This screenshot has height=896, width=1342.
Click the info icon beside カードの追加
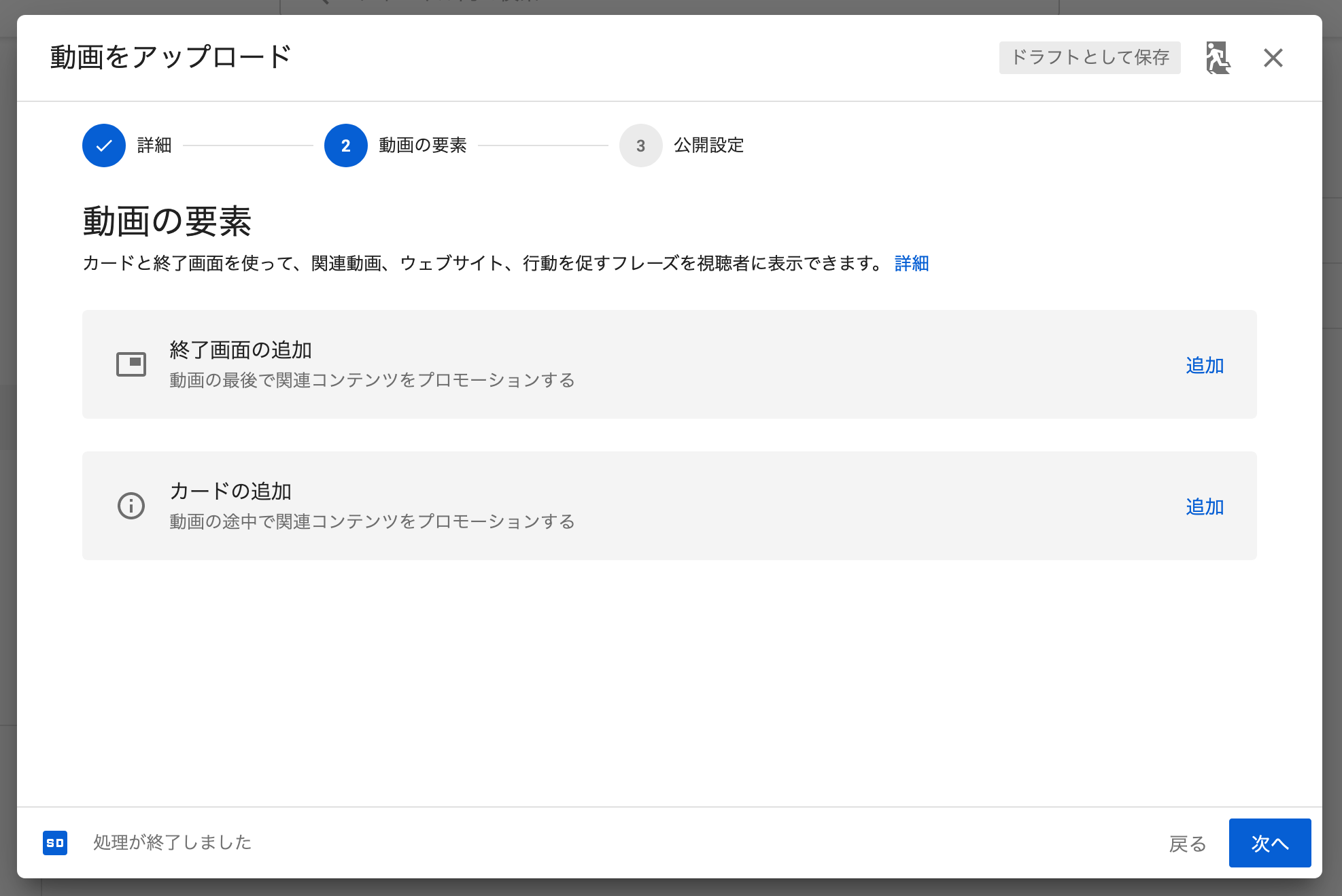[131, 506]
